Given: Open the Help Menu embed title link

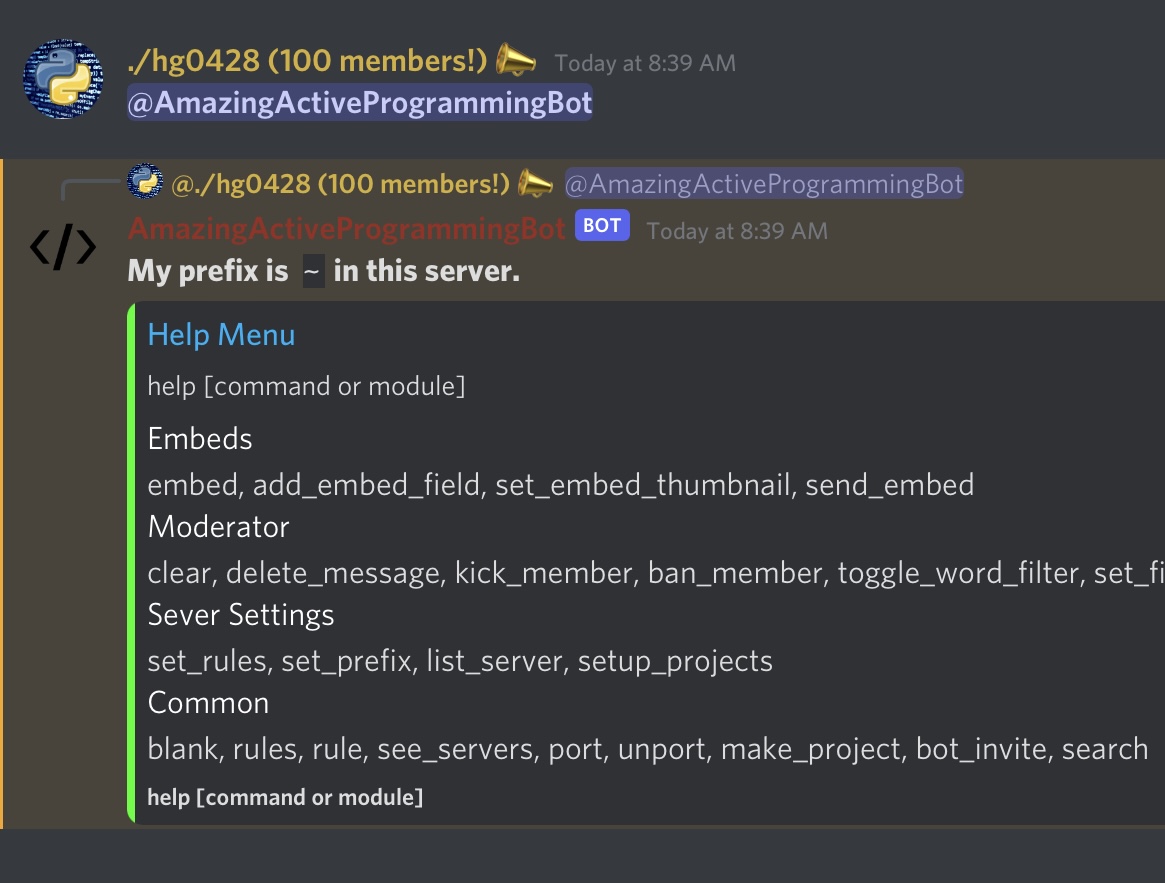Looking at the screenshot, I should coord(221,335).
